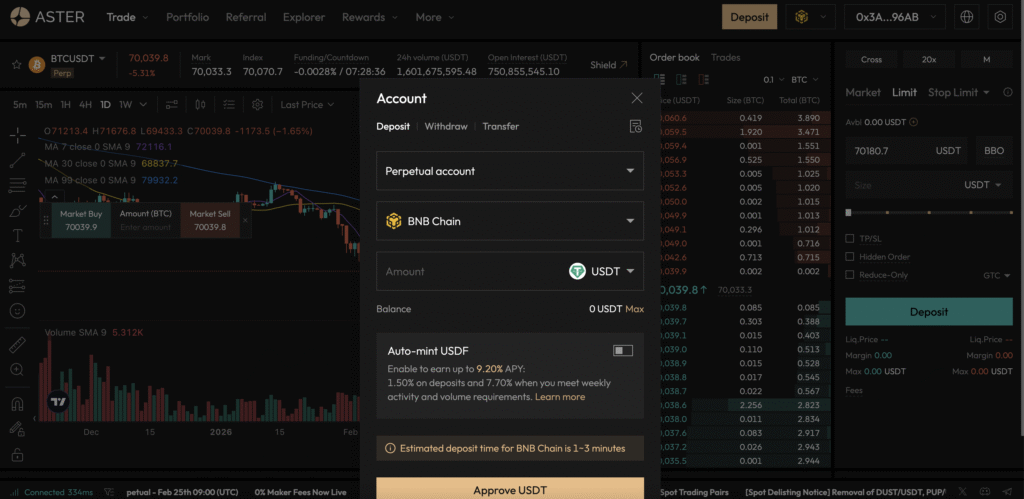Open the forecasting and measurement tool
Viewport: 1024px width, 499px height.
(x=18, y=286)
